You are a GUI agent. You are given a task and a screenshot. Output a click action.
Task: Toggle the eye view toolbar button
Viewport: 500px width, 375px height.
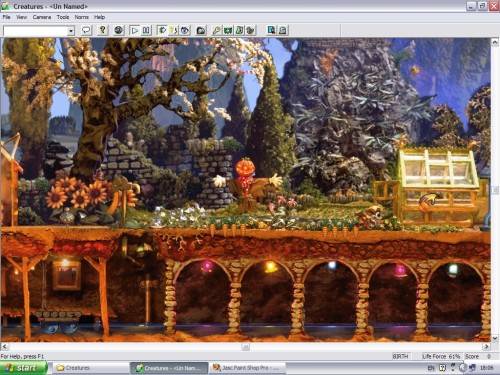tap(185, 30)
